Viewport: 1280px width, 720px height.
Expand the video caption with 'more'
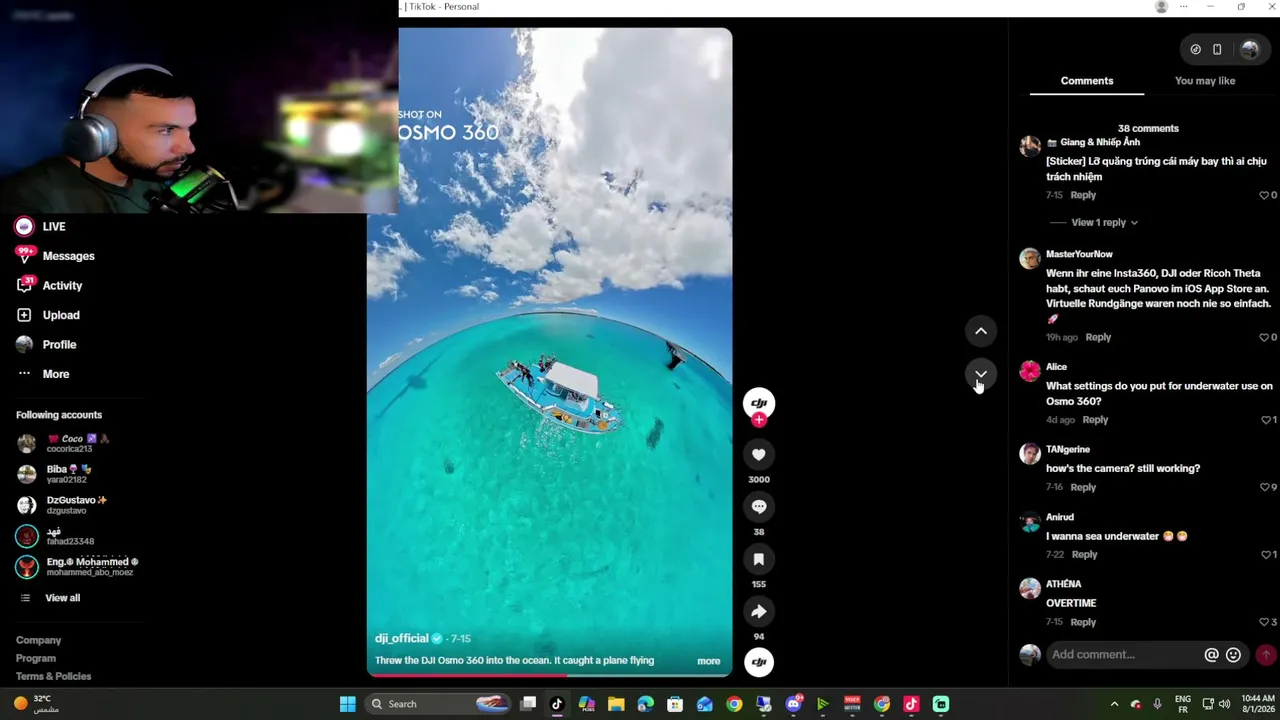[x=708, y=661]
